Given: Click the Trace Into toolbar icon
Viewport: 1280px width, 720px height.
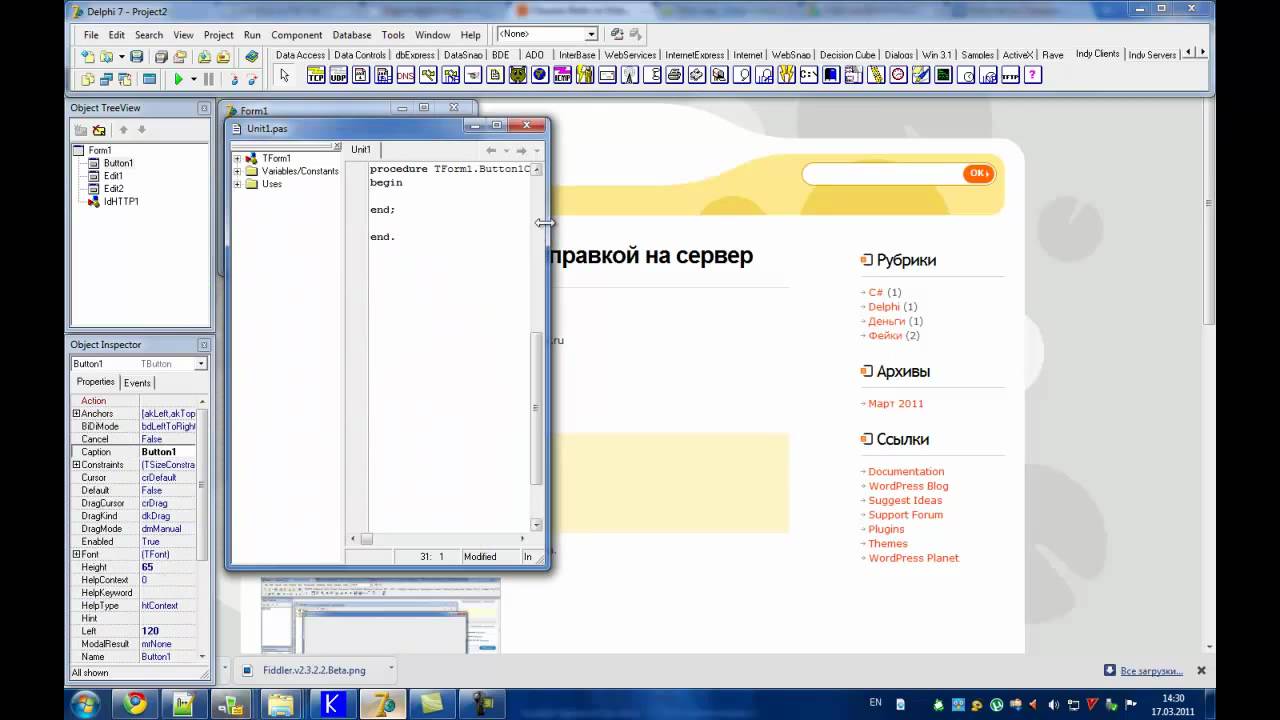Looking at the screenshot, I should pyautogui.click(x=233, y=79).
